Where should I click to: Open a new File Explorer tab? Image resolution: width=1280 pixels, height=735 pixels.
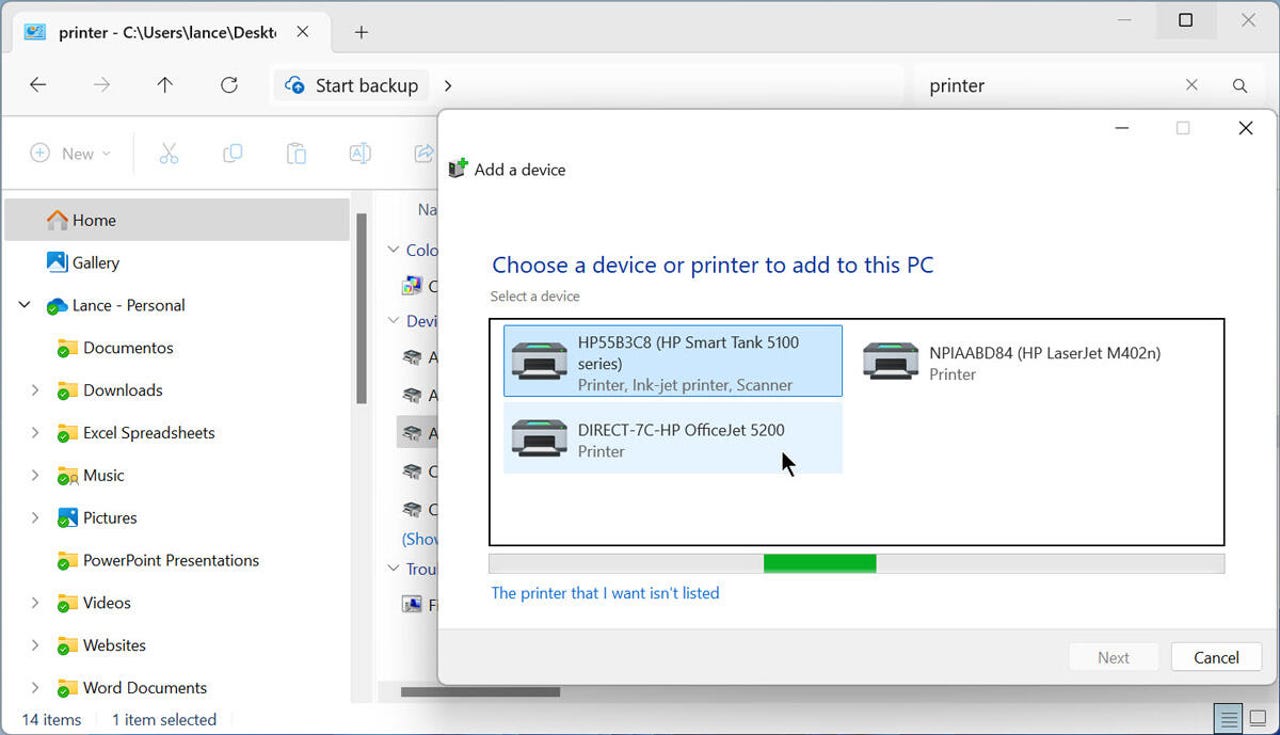coord(362,32)
